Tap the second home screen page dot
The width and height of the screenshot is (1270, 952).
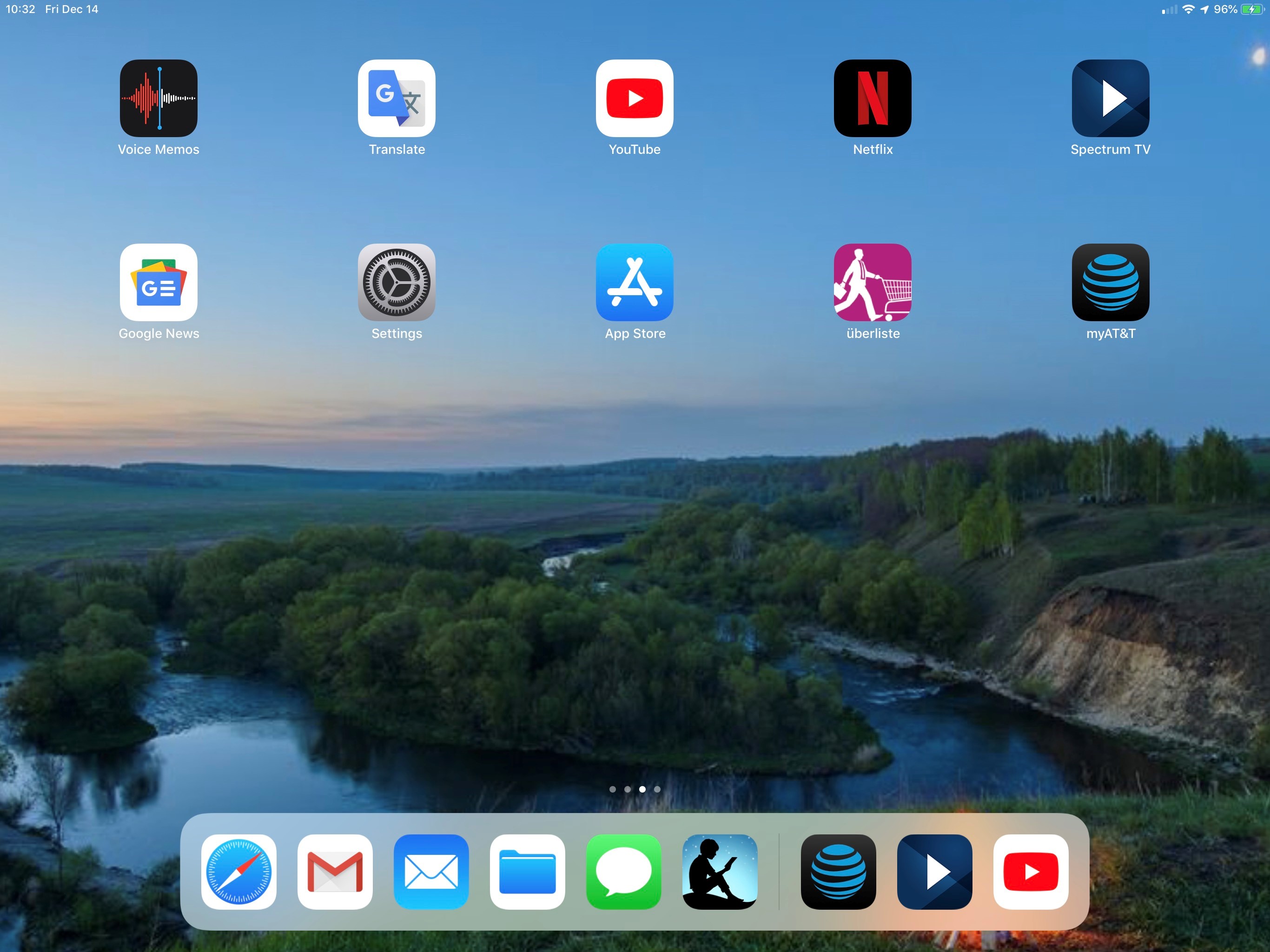click(x=628, y=789)
